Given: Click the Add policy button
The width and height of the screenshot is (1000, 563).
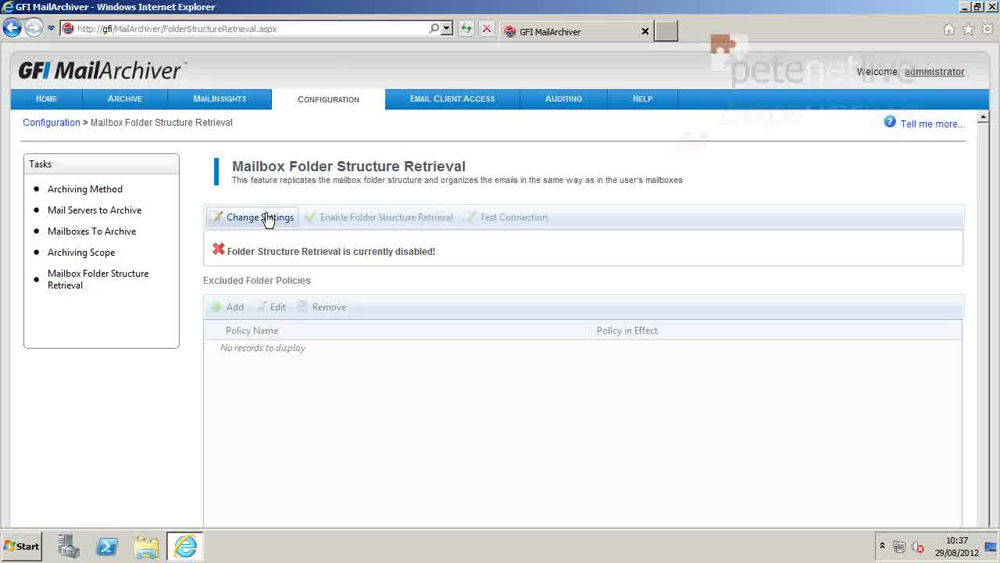Looking at the screenshot, I should click(x=228, y=307).
